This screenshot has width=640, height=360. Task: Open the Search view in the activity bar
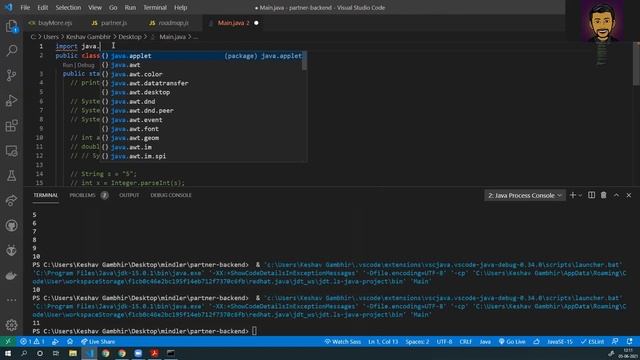coord(11,51)
